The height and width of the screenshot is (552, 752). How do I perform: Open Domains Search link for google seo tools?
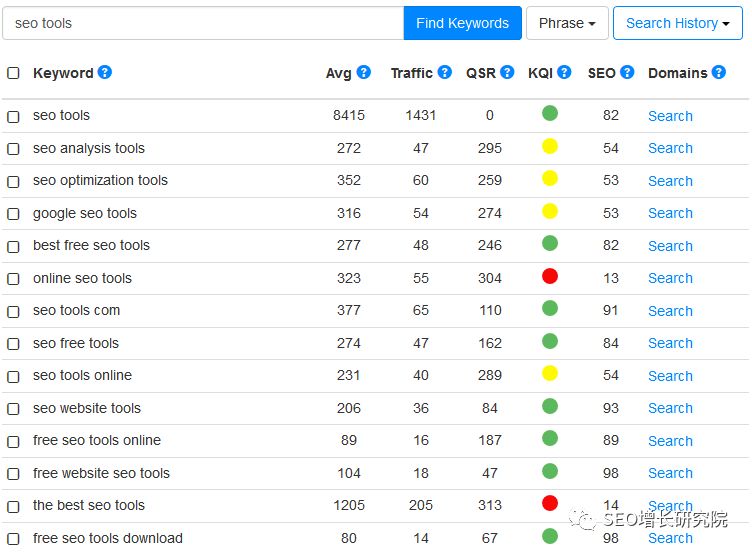[x=670, y=213]
